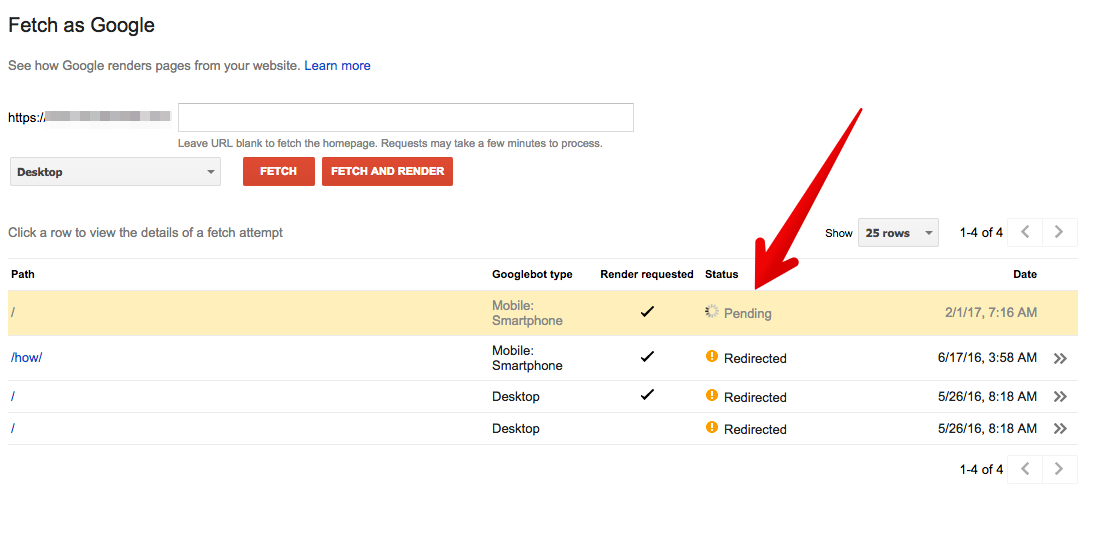This screenshot has height=543, width=1110.
Task: Open the Desktop Googlebot type dropdown
Action: (115, 171)
